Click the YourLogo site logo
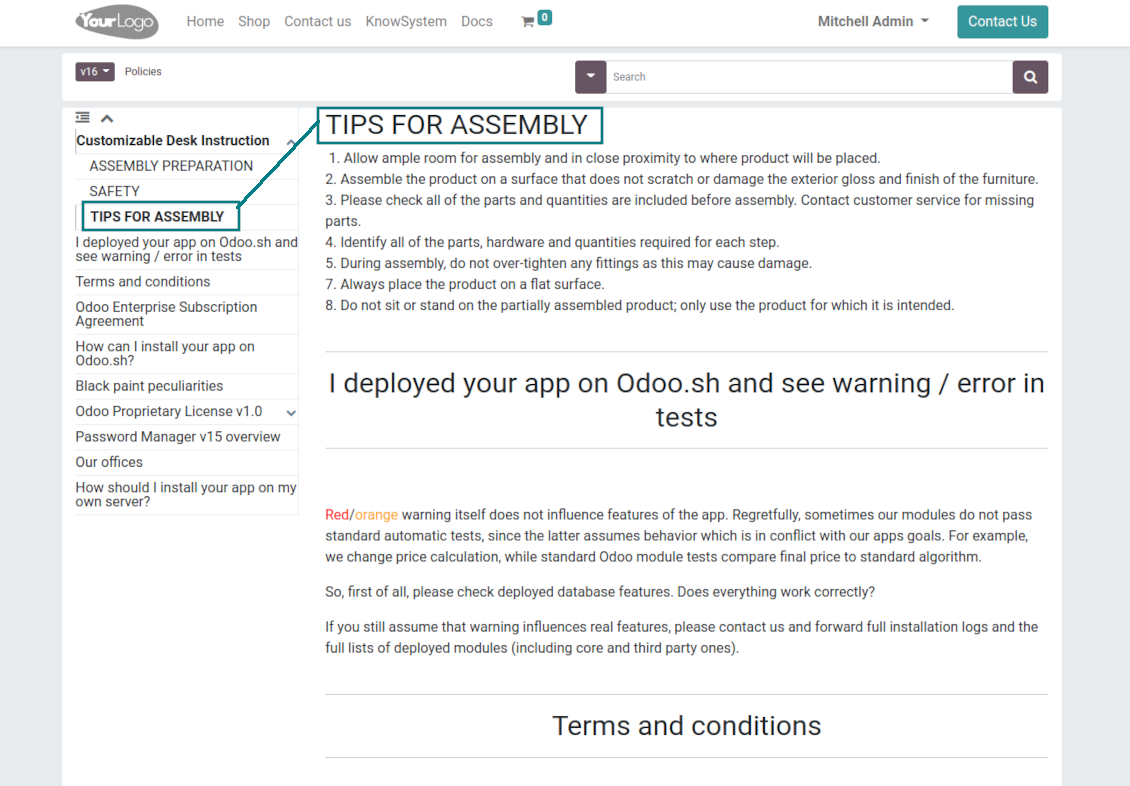The image size is (1130, 786). click(117, 22)
